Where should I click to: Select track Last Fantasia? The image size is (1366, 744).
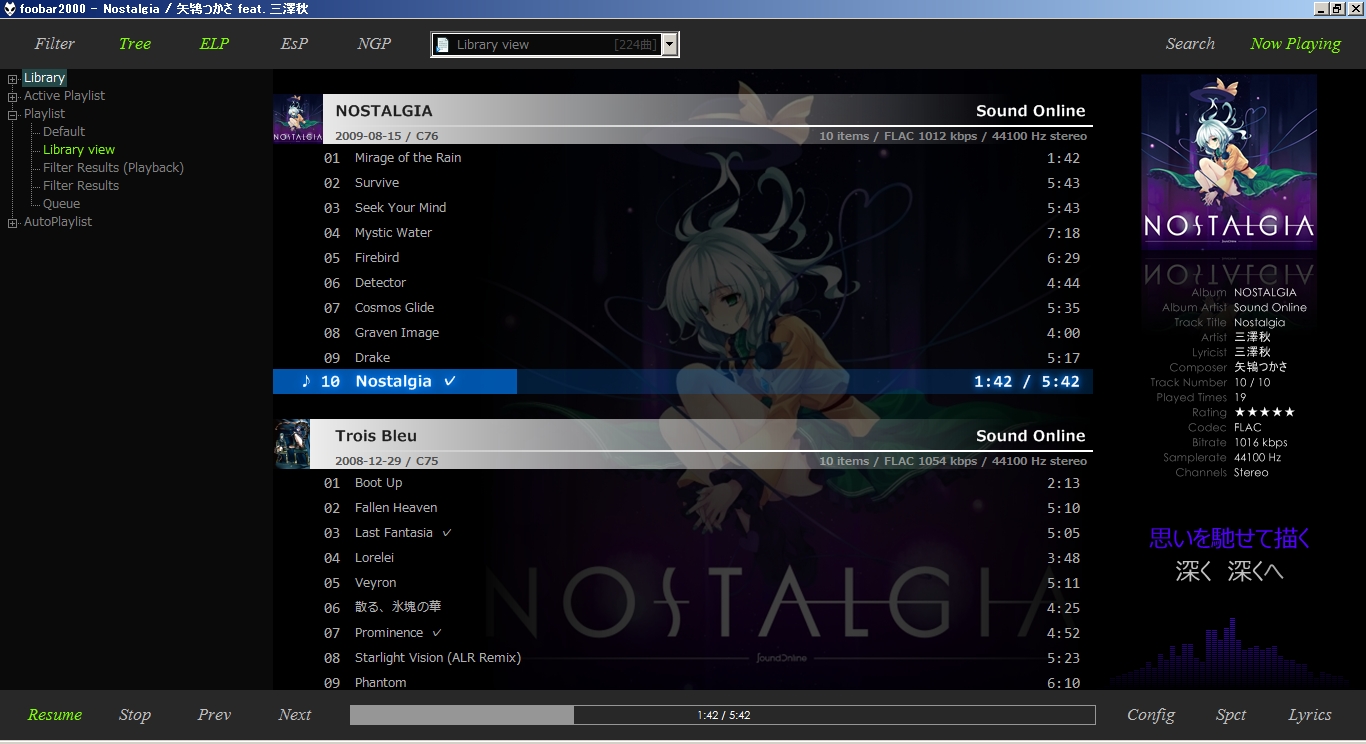(x=683, y=533)
